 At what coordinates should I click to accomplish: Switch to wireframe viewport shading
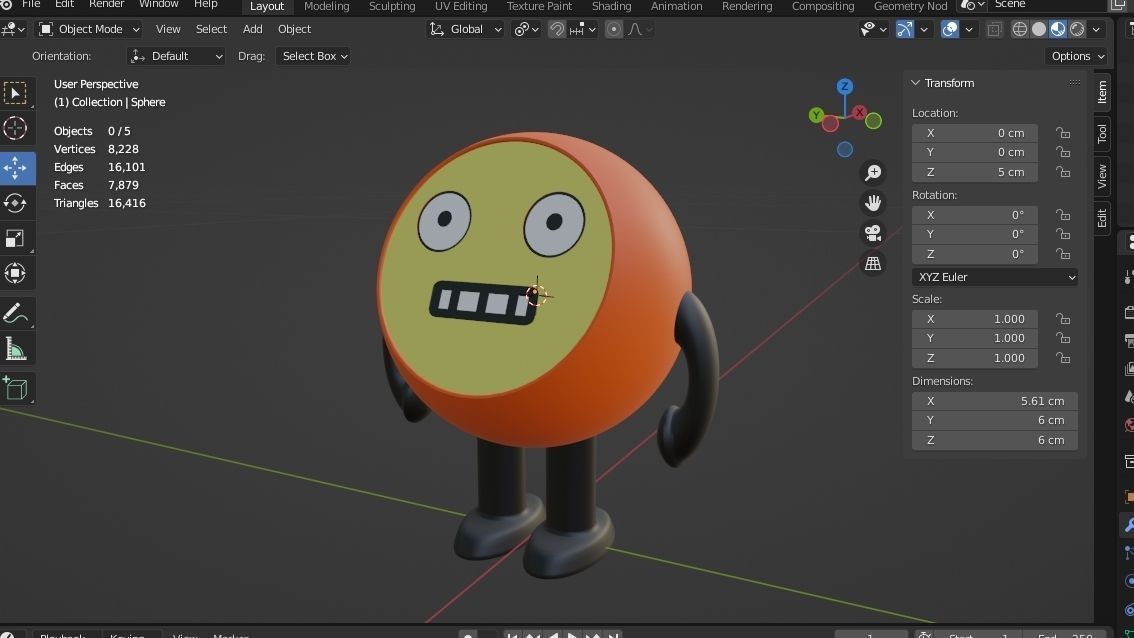tap(1020, 29)
